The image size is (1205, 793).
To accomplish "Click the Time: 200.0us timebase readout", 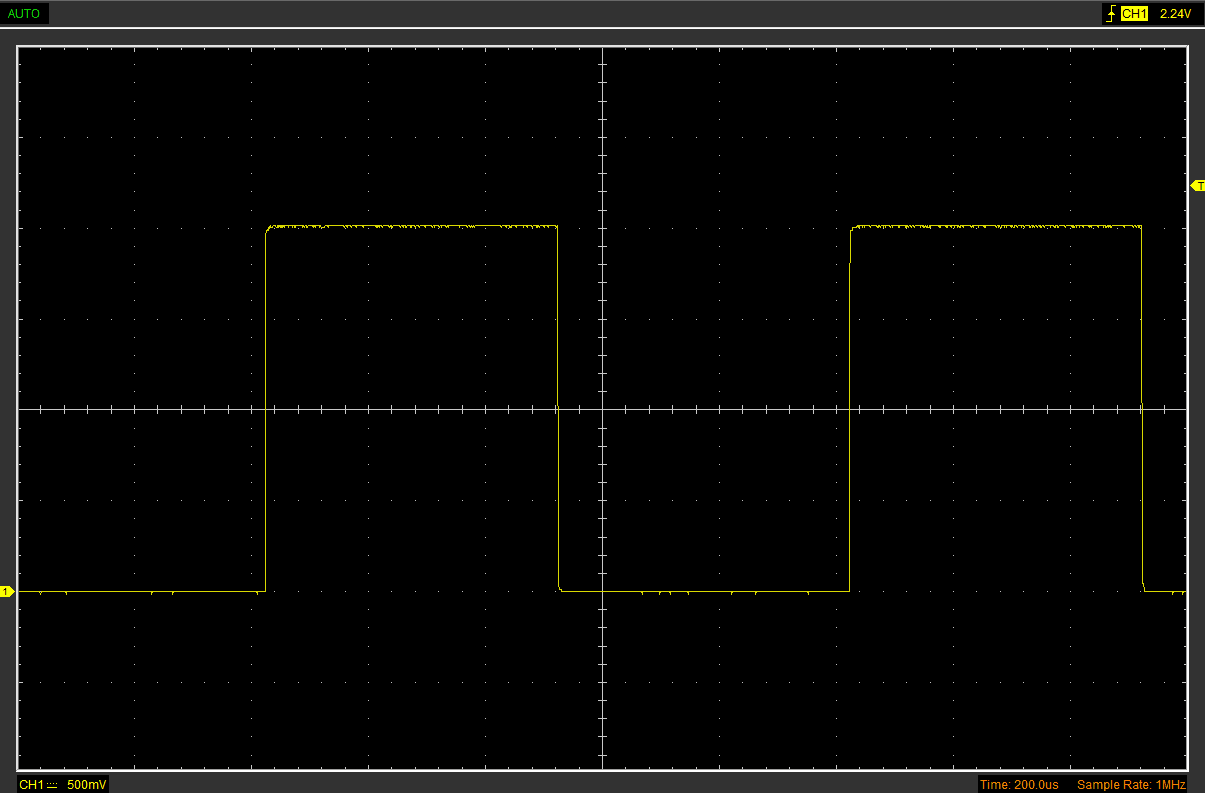I will 1019,785.
